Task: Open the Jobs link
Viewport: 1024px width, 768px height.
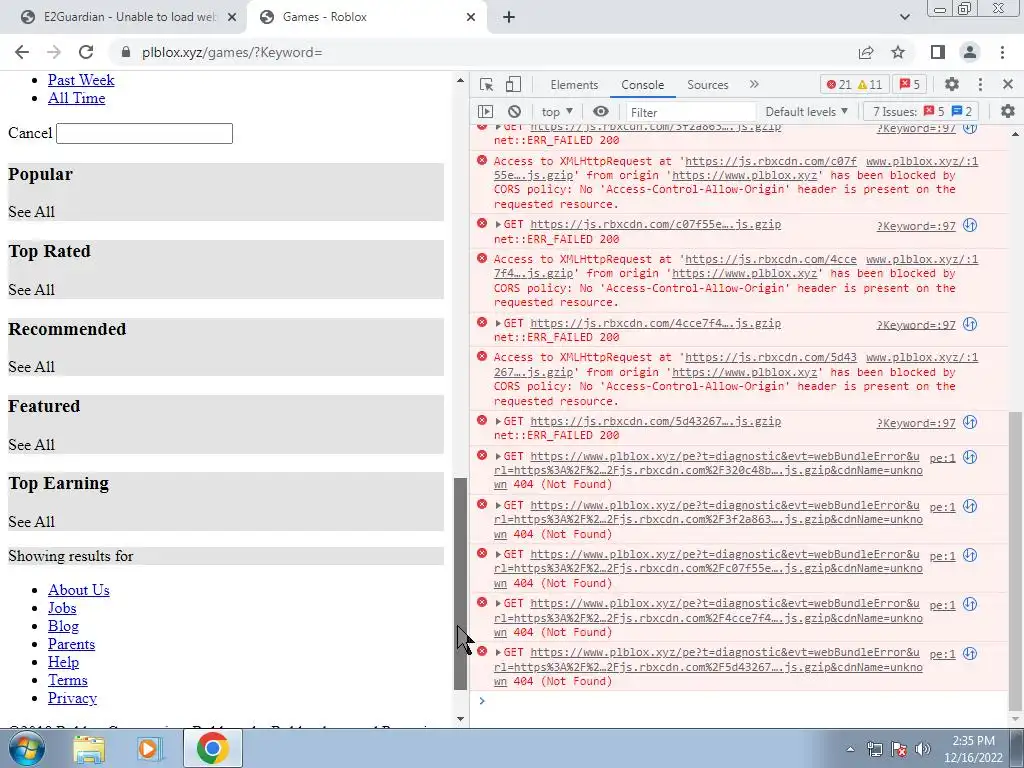Action: 62,608
